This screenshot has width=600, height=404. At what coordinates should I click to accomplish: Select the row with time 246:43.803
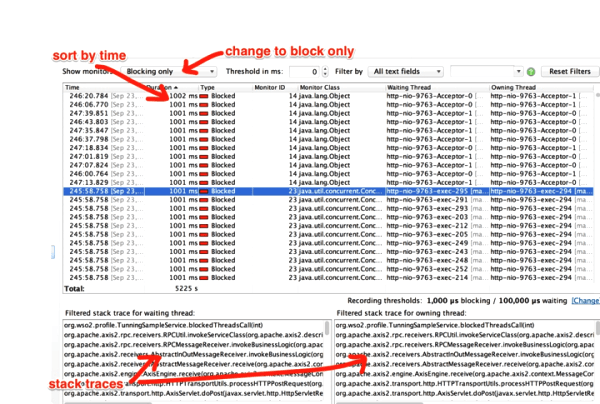[x=328, y=122]
